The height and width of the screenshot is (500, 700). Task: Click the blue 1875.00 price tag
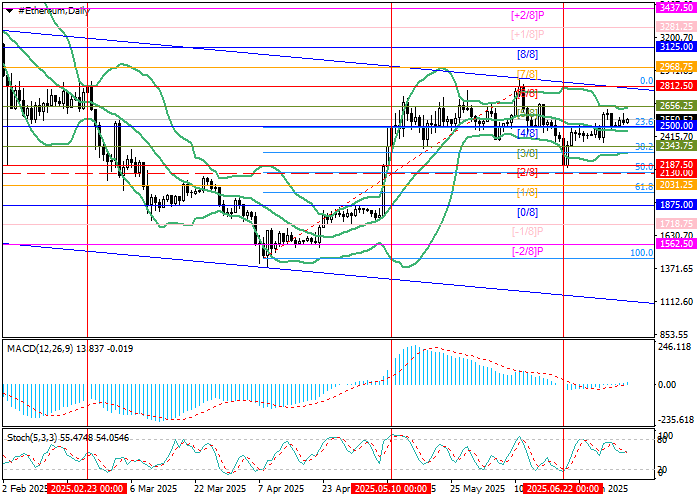point(676,204)
